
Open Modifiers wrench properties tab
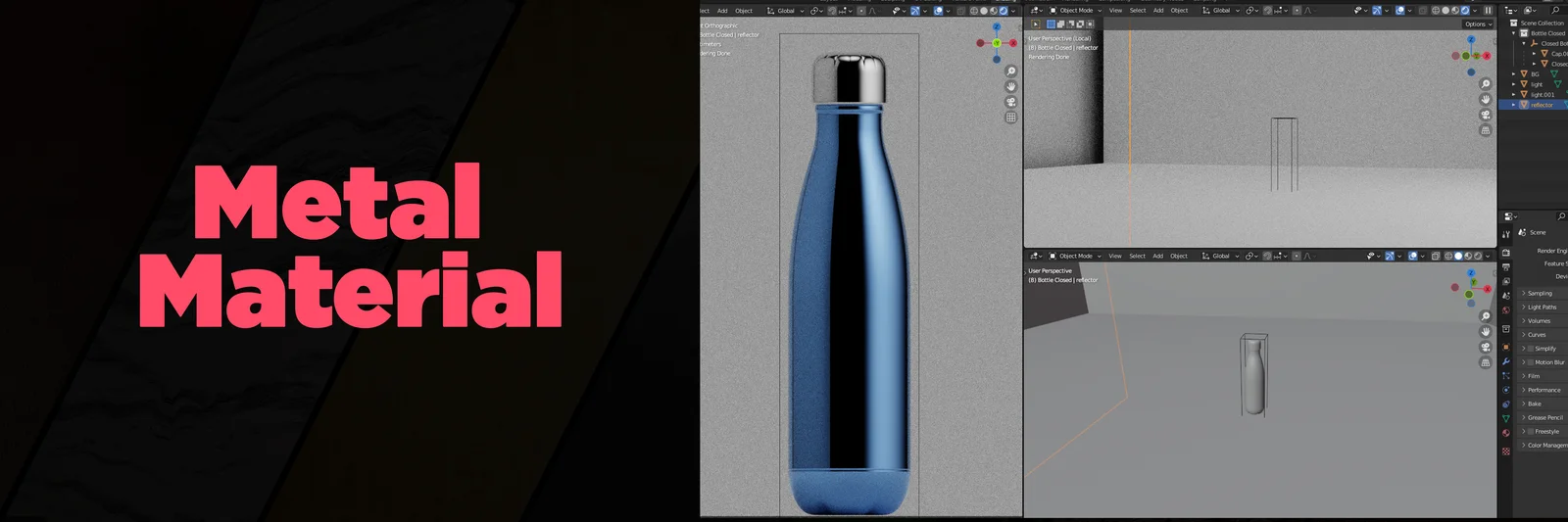(1506, 361)
